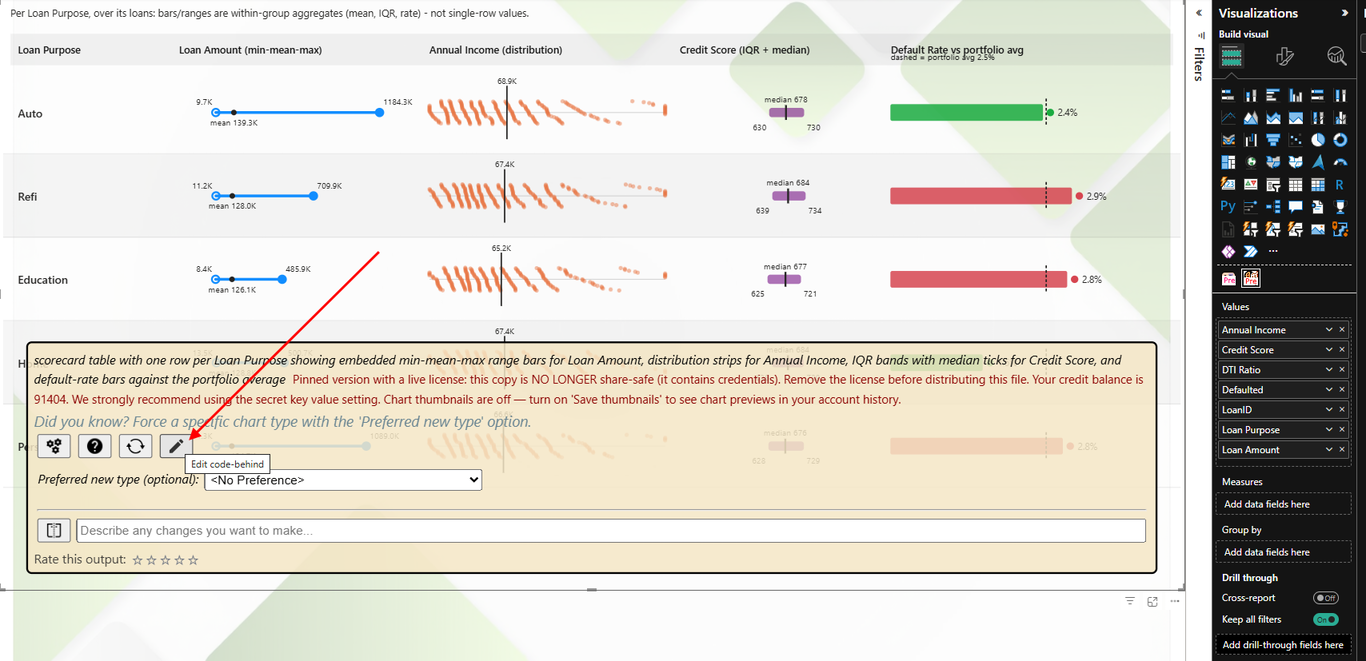Choose the R script visual
This screenshot has height=661, width=1366.
(x=1341, y=185)
